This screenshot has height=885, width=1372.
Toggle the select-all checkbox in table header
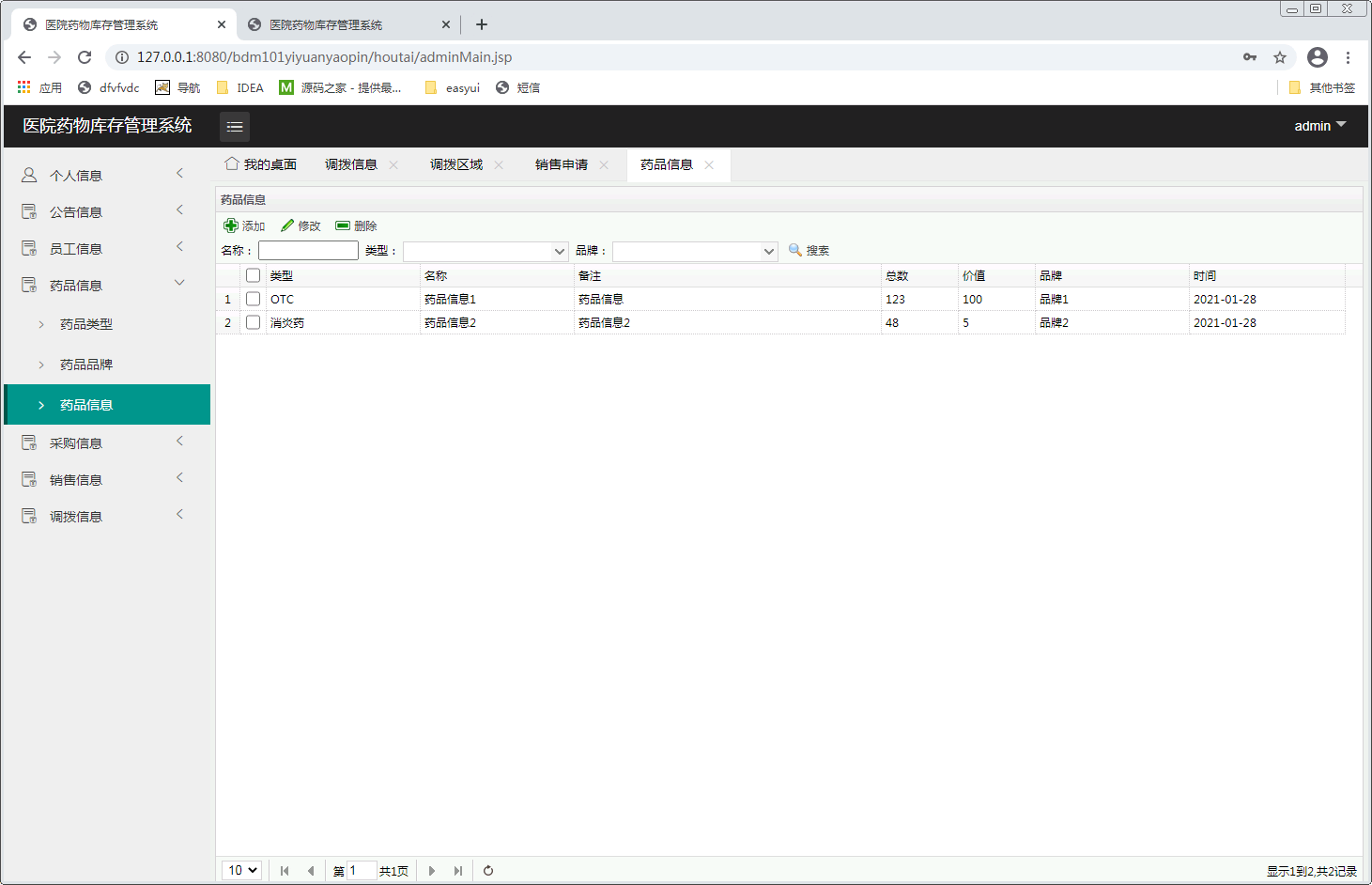coord(253,275)
